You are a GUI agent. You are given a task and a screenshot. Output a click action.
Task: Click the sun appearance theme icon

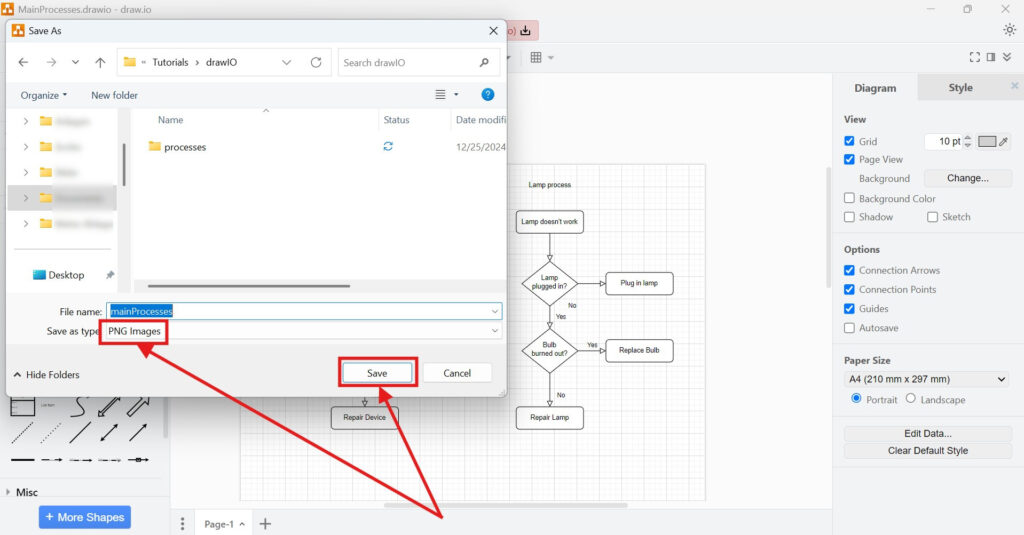click(1009, 30)
